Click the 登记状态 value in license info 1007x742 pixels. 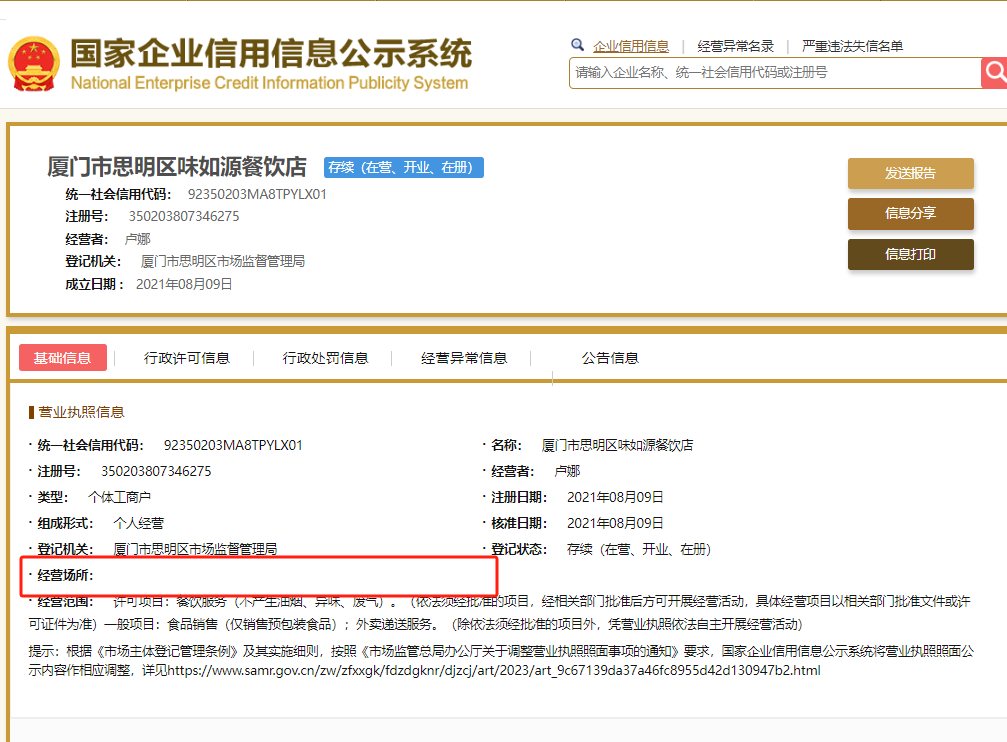(639, 549)
